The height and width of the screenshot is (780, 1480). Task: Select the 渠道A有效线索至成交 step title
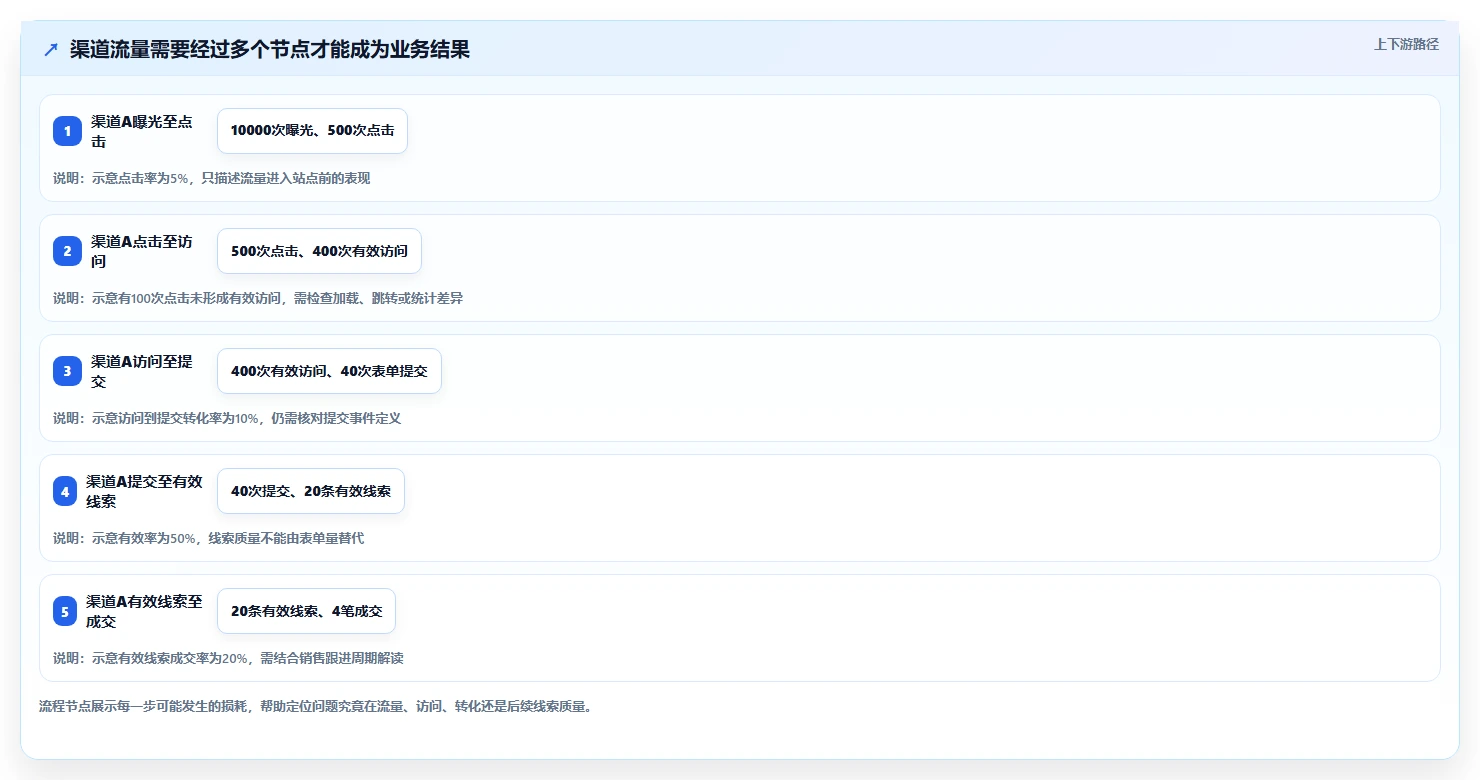coord(145,611)
